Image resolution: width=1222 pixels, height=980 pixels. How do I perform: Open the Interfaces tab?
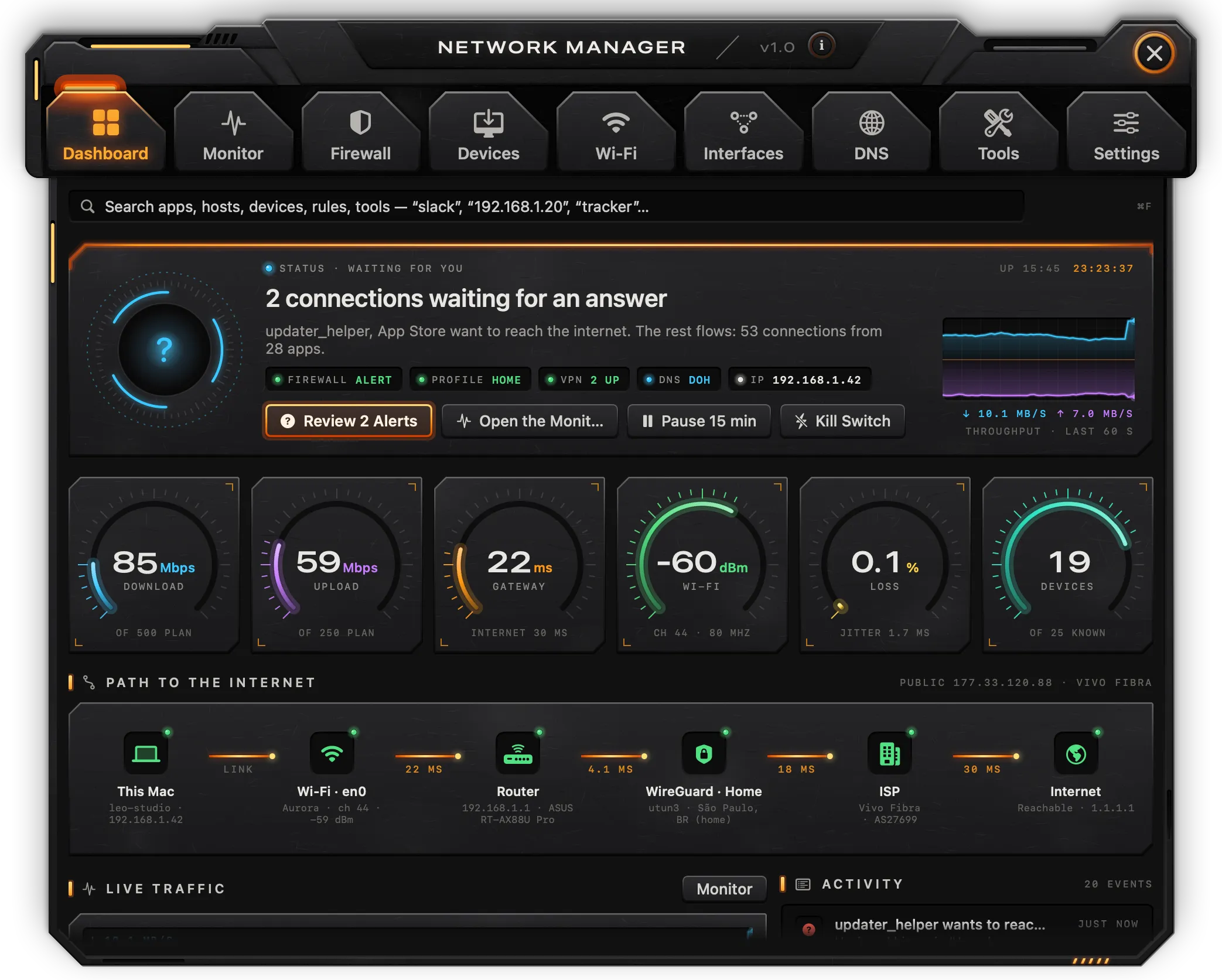743,132
